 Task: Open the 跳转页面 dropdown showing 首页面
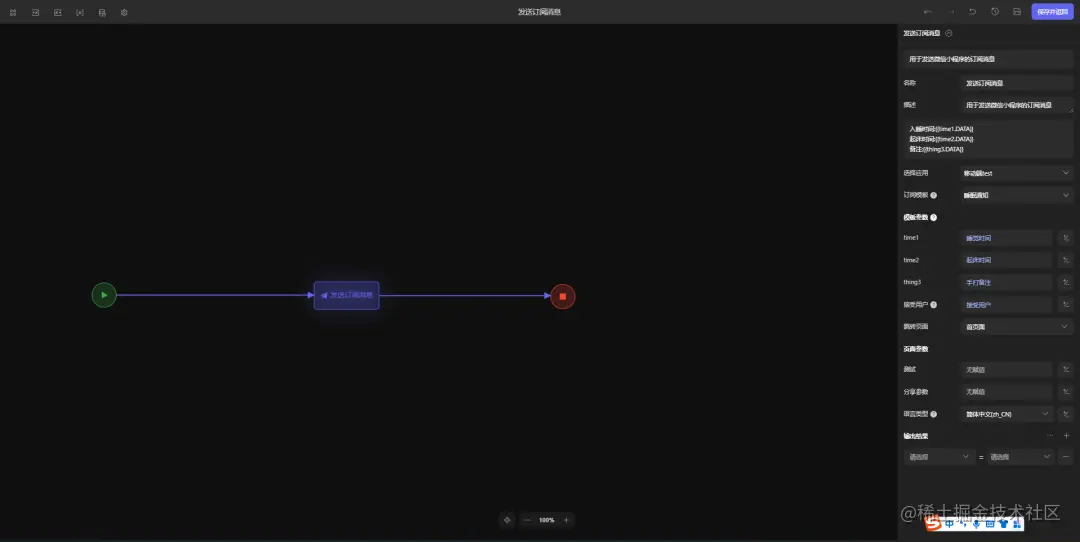click(1017, 326)
